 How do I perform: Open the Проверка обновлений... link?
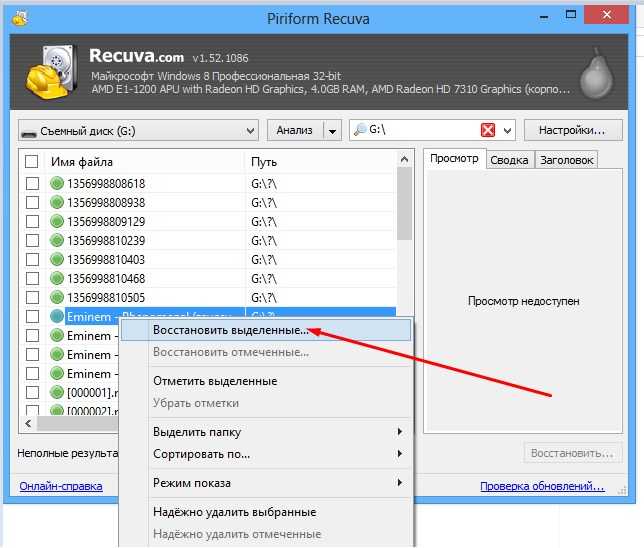(x=542, y=486)
